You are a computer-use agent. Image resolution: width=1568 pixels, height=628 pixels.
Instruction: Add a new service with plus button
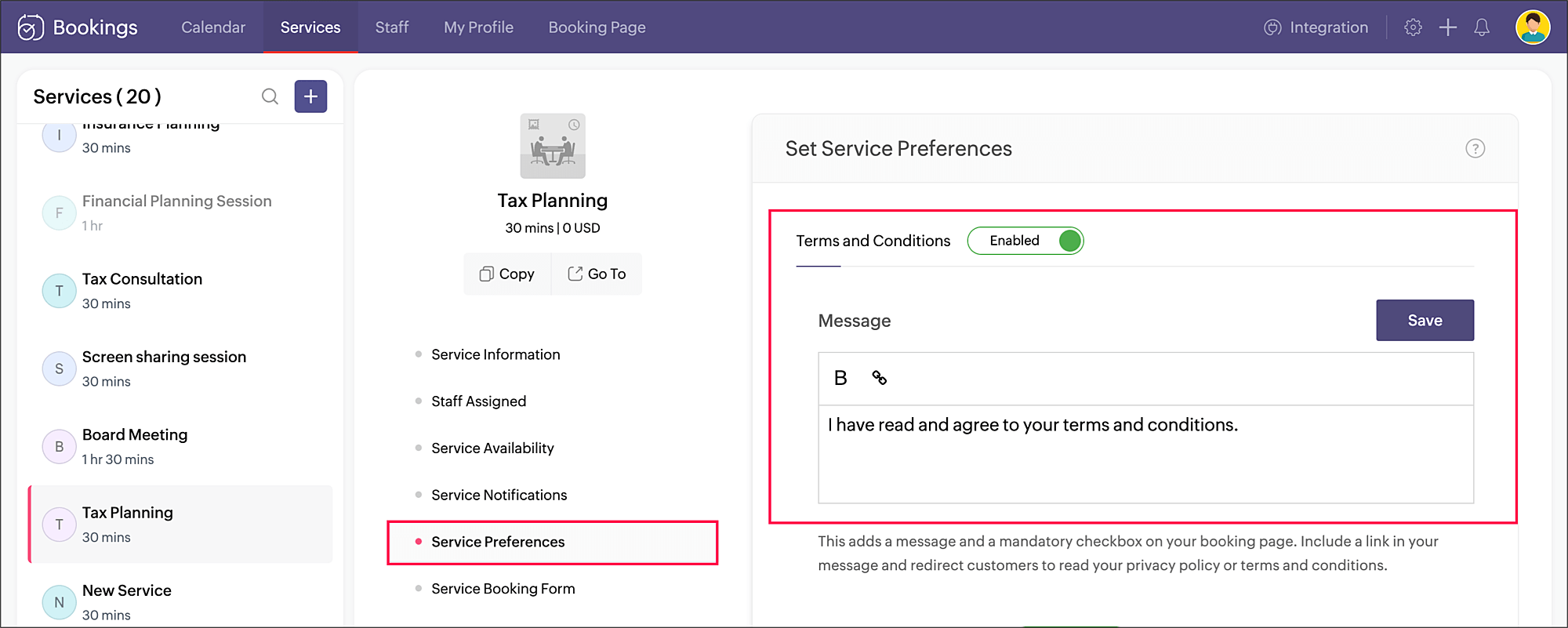pyautogui.click(x=310, y=96)
